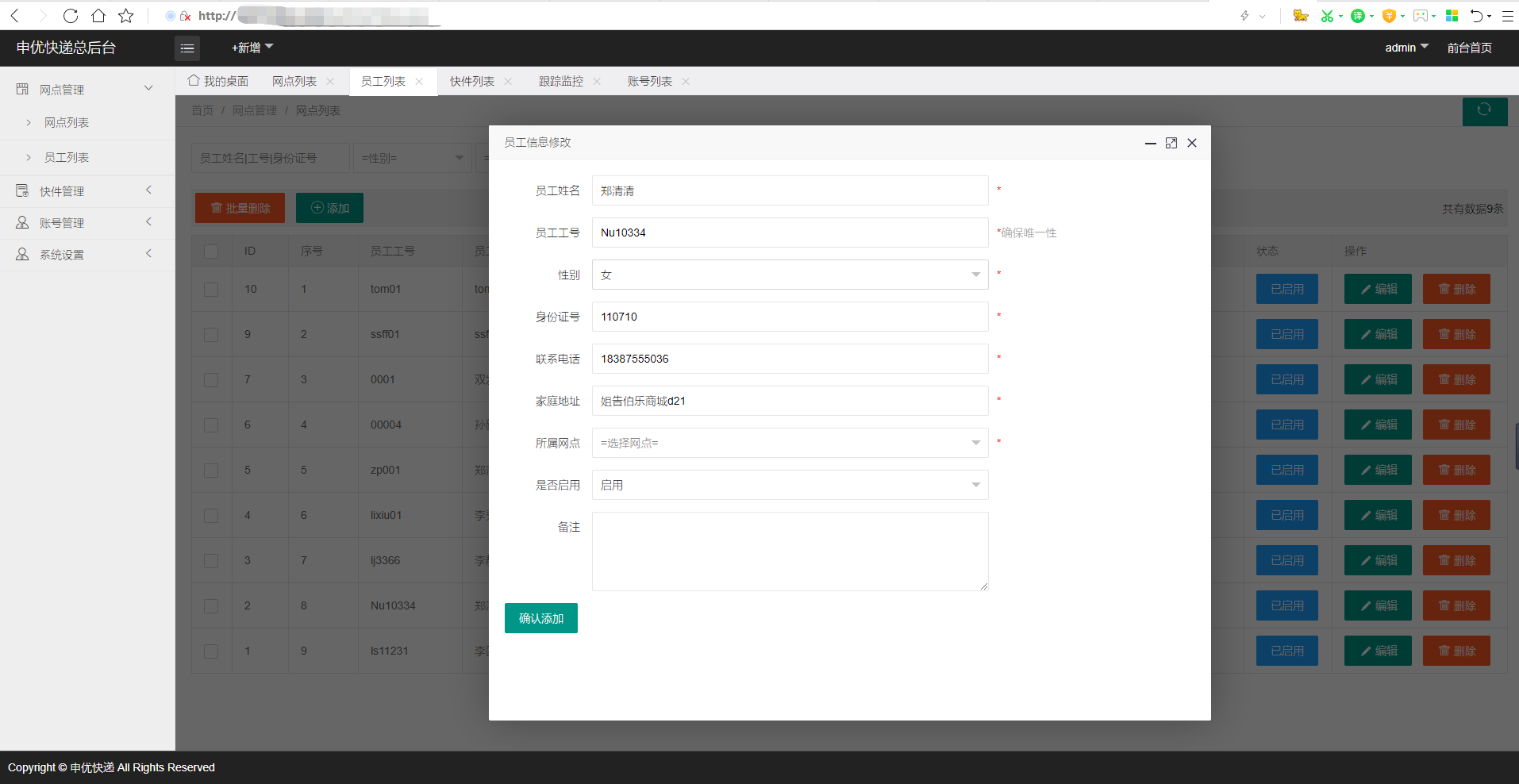Screen dimensions: 1519x784
Task: Switch to the 跟踪监控 tab
Action: pyautogui.click(x=561, y=82)
